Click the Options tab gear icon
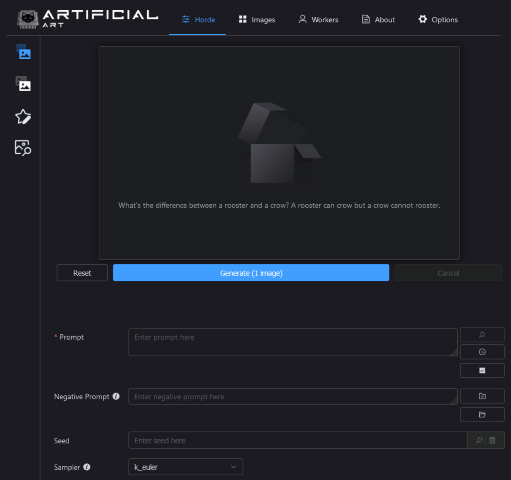Screen dimensions: 511x480 coord(423,19)
